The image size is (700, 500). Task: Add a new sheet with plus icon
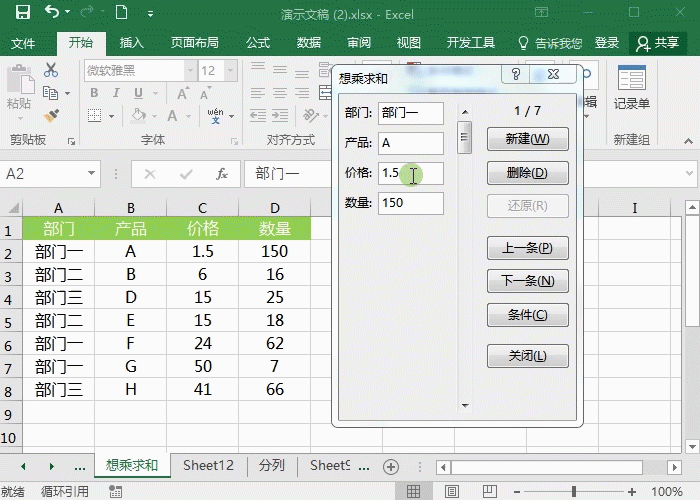(391, 467)
